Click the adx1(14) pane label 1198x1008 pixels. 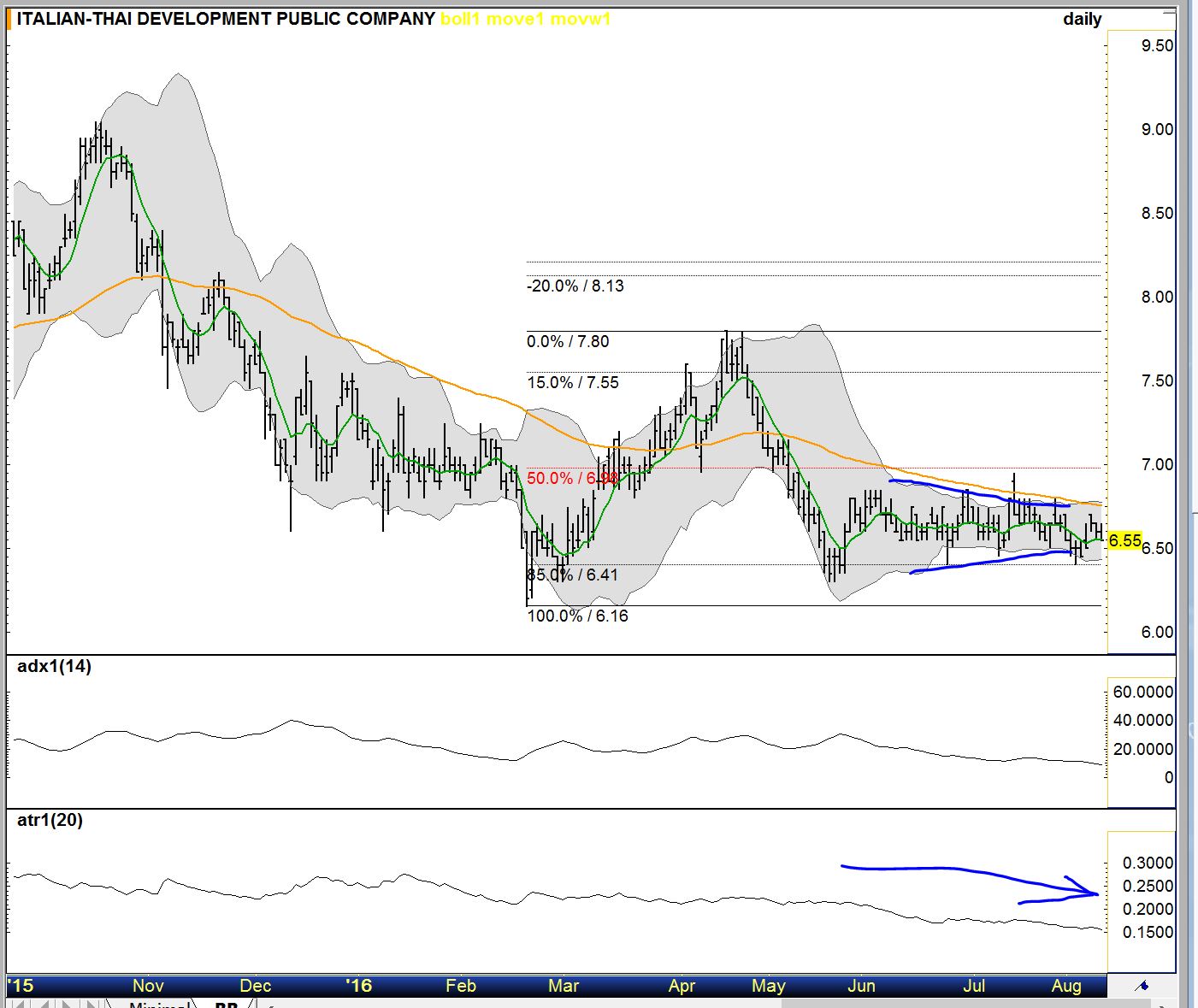point(54,666)
